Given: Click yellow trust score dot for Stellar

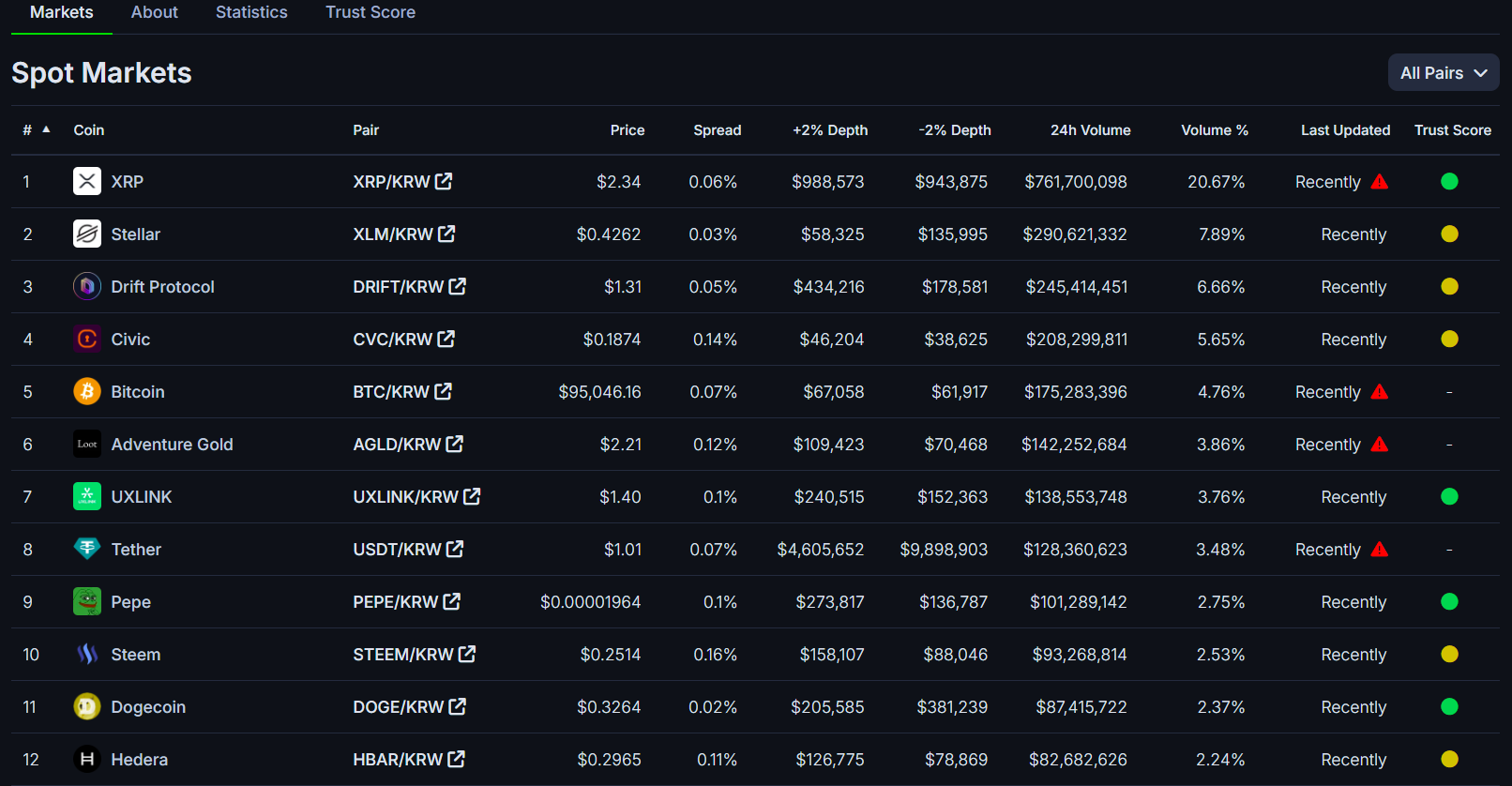Looking at the screenshot, I should (x=1449, y=234).
